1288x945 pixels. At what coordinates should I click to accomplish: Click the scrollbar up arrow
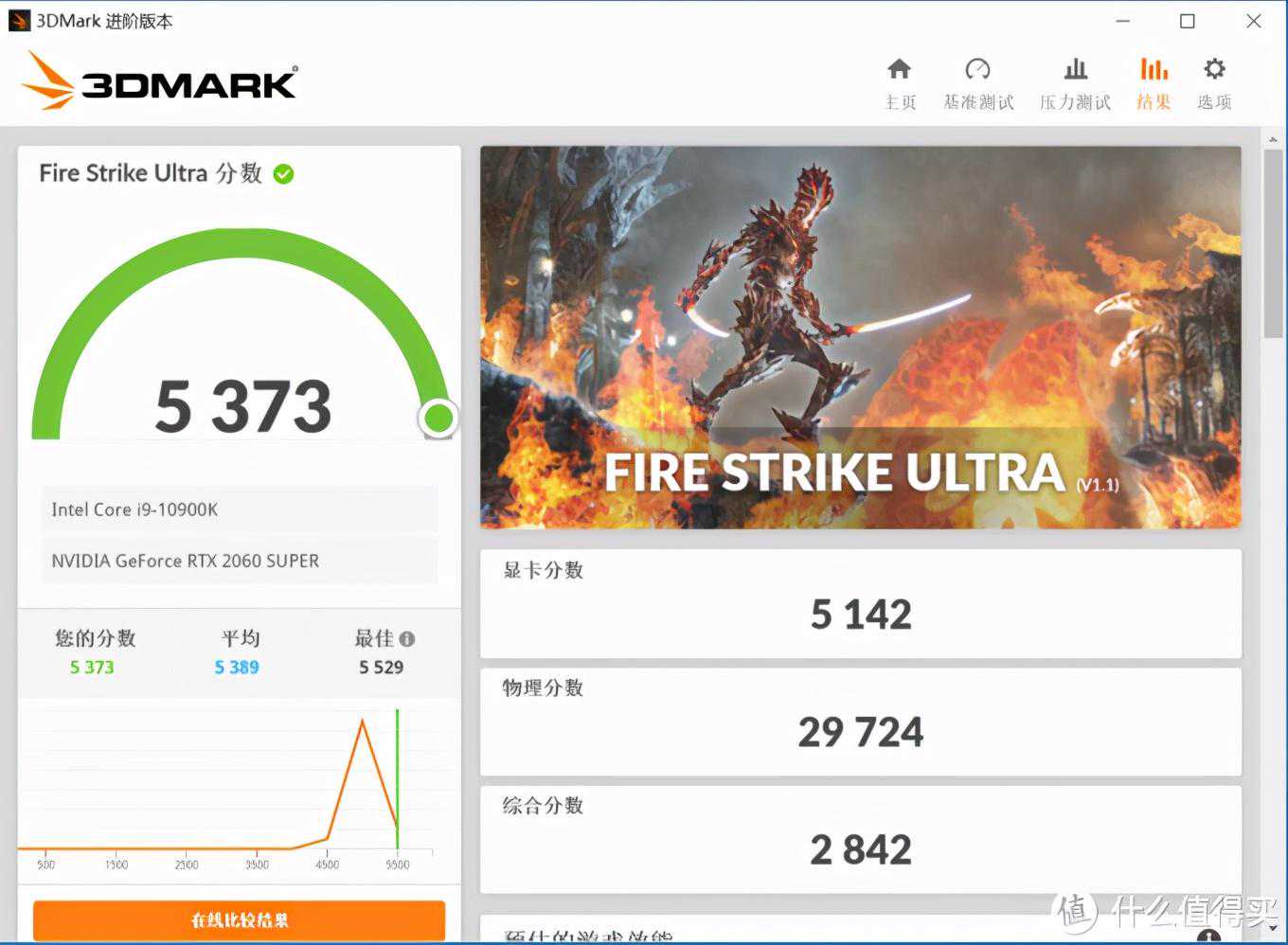[x=1274, y=140]
